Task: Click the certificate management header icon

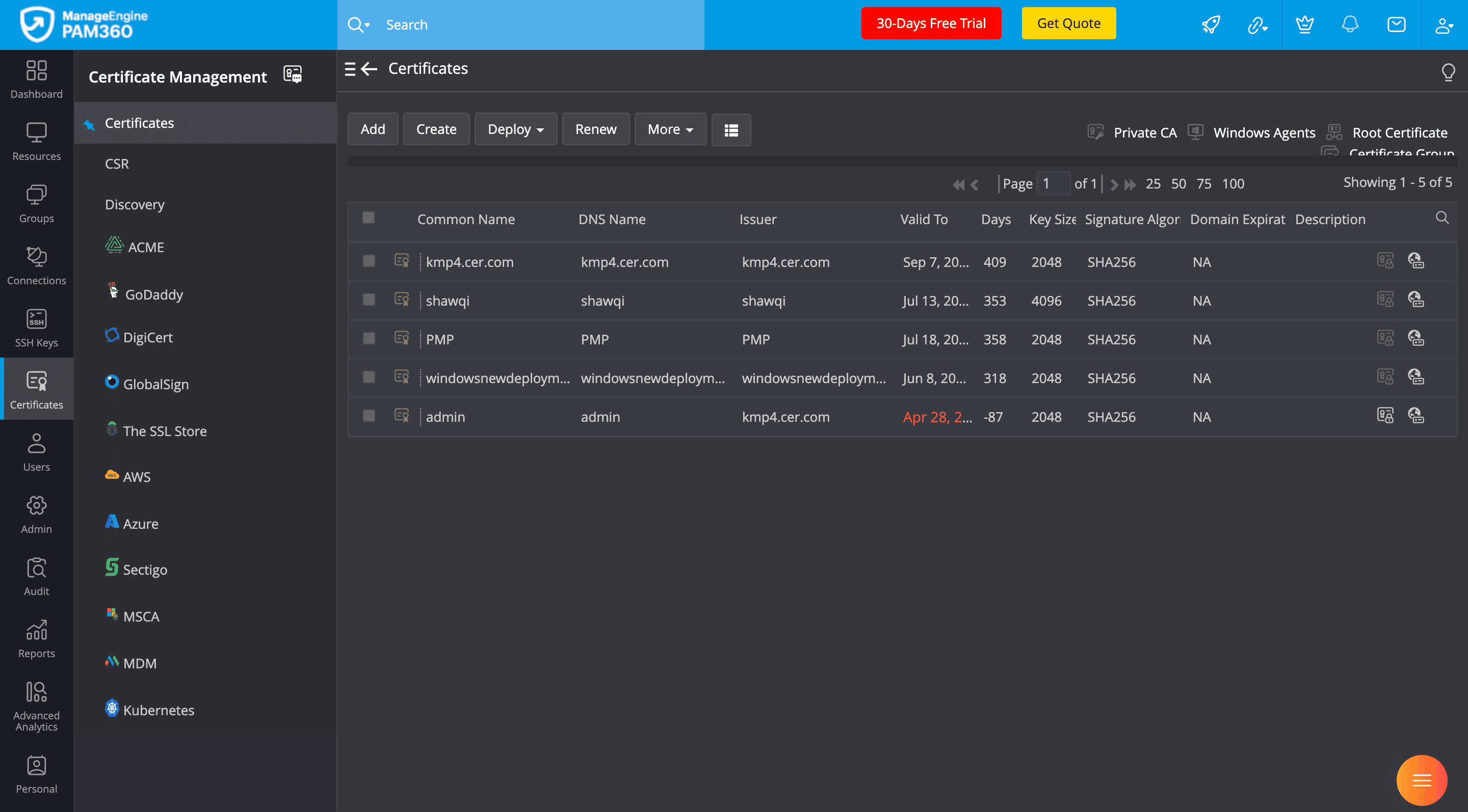Action: pyautogui.click(x=293, y=74)
